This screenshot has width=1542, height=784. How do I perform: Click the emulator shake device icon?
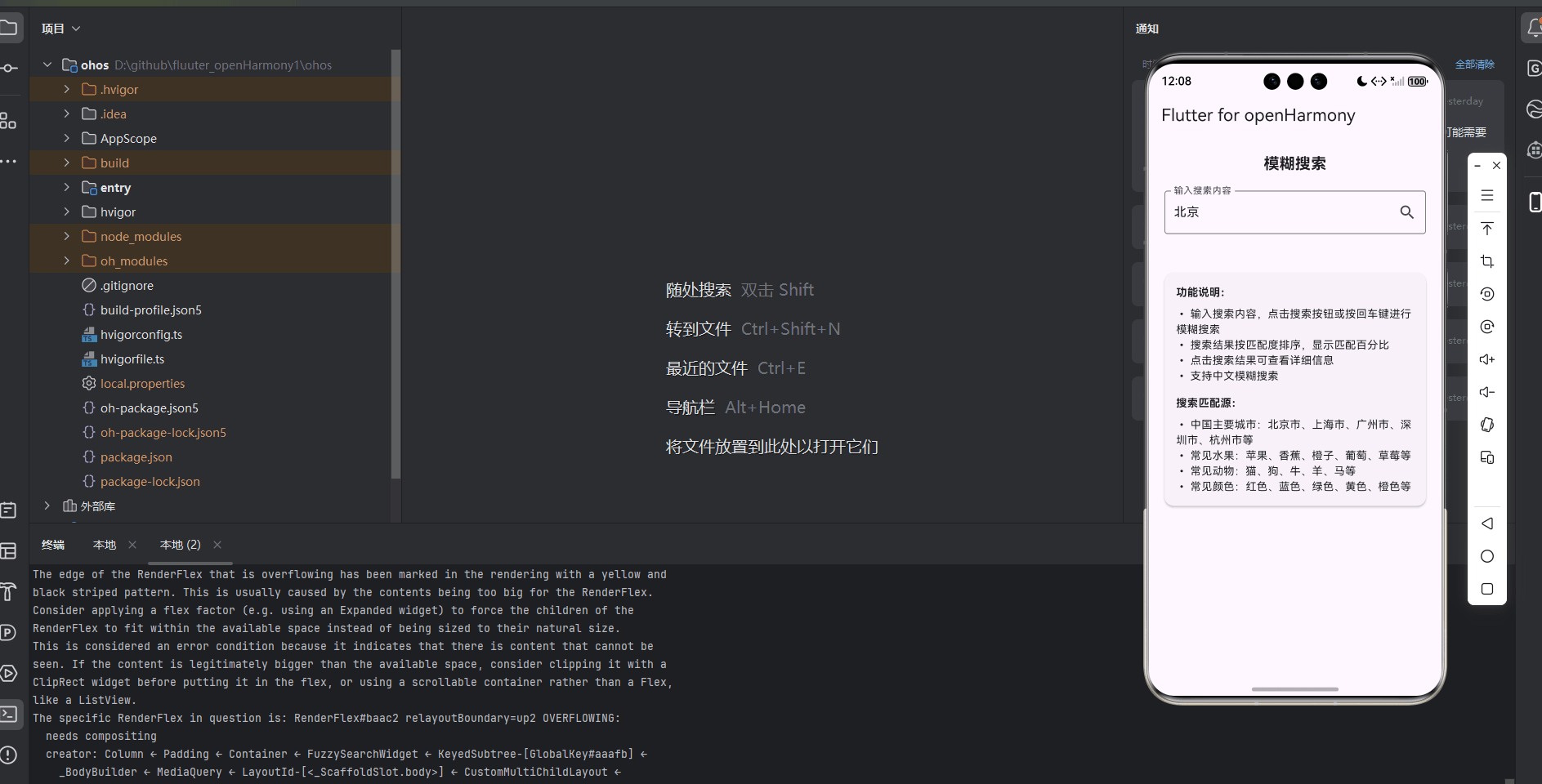(x=1487, y=425)
